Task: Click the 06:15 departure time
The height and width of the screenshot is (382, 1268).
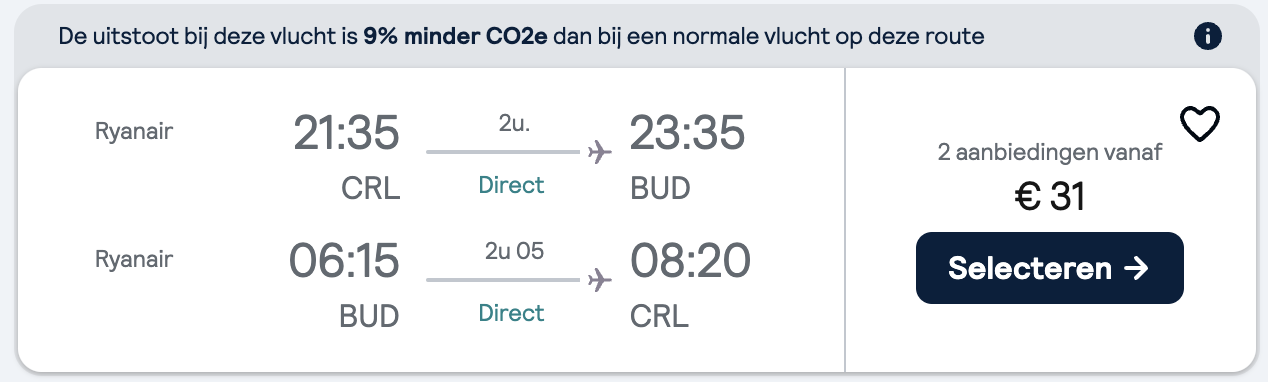Action: point(344,261)
